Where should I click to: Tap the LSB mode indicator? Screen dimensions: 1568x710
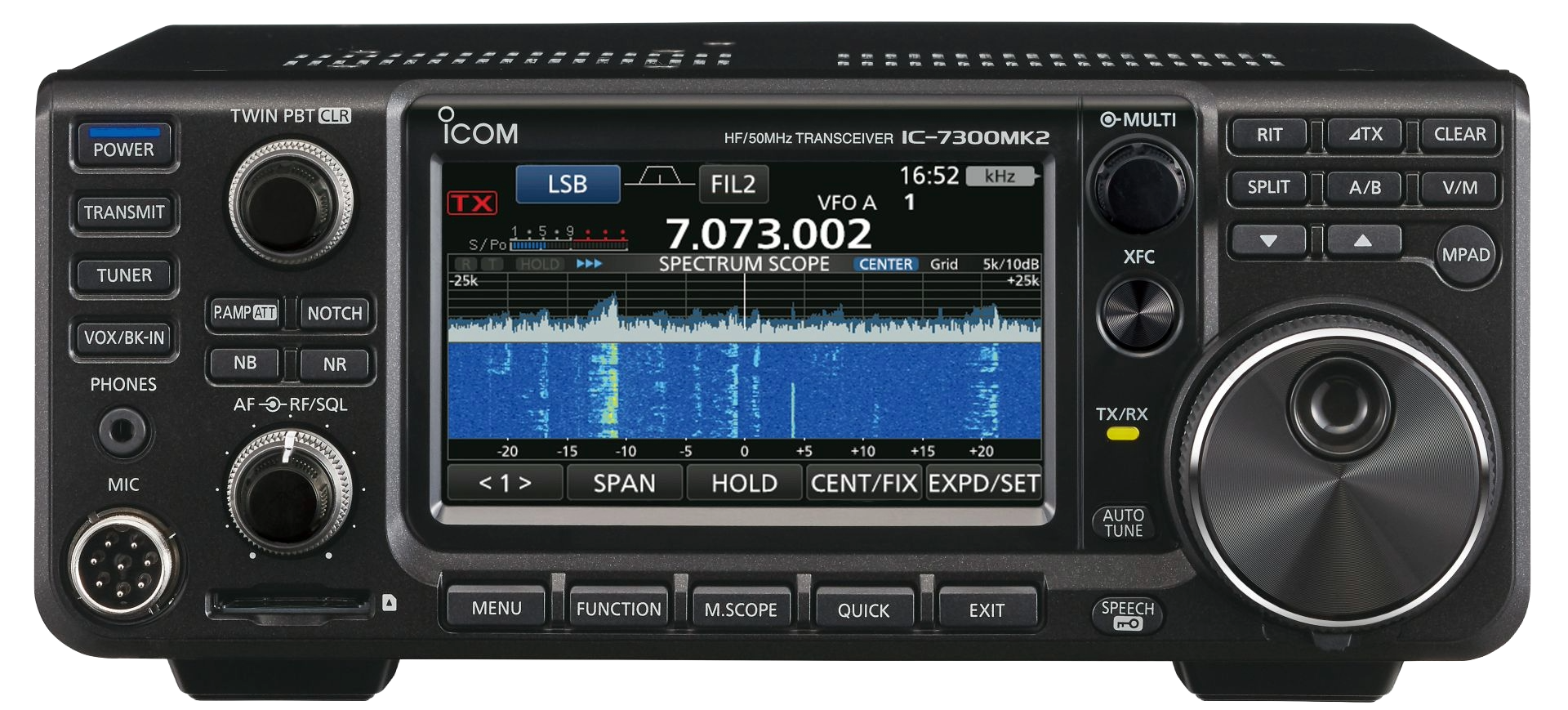568,184
